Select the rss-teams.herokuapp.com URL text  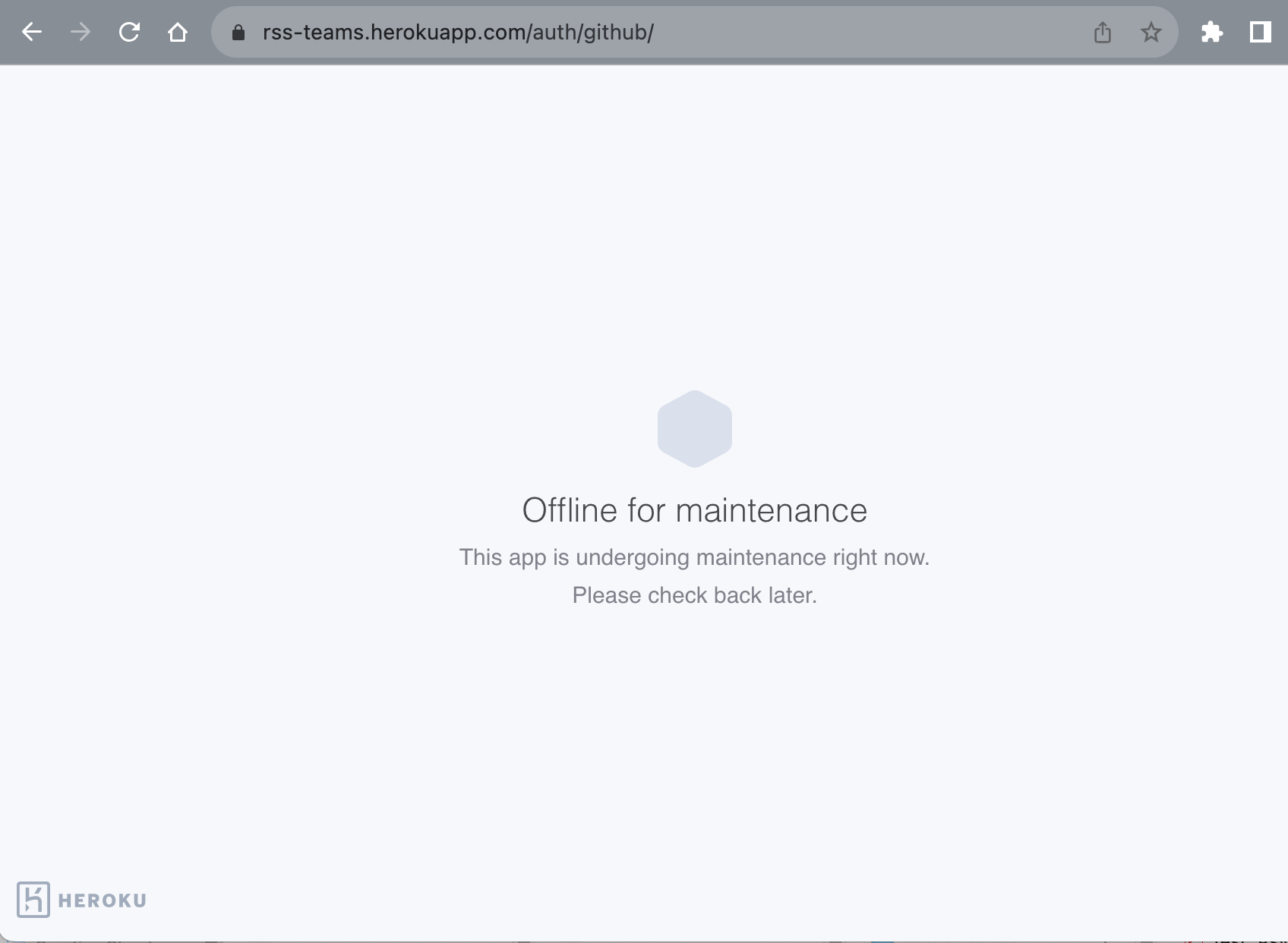coord(393,32)
